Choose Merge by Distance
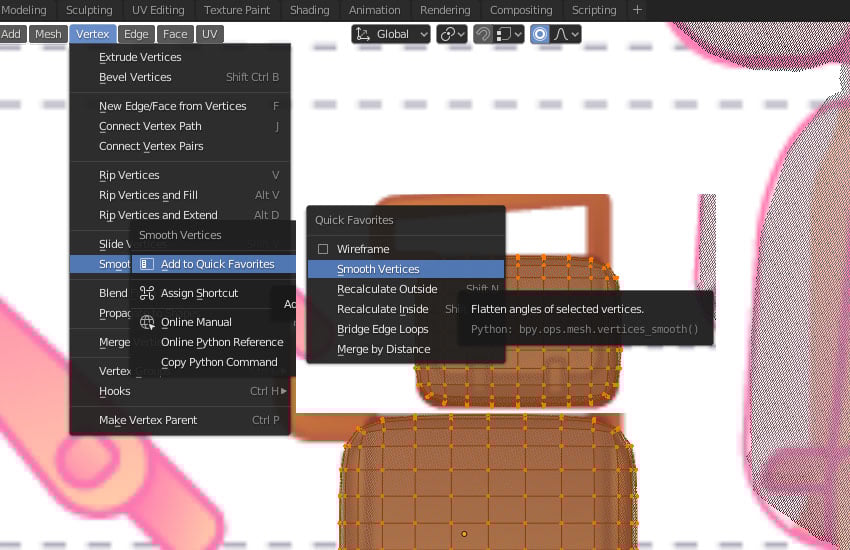 tap(405, 350)
